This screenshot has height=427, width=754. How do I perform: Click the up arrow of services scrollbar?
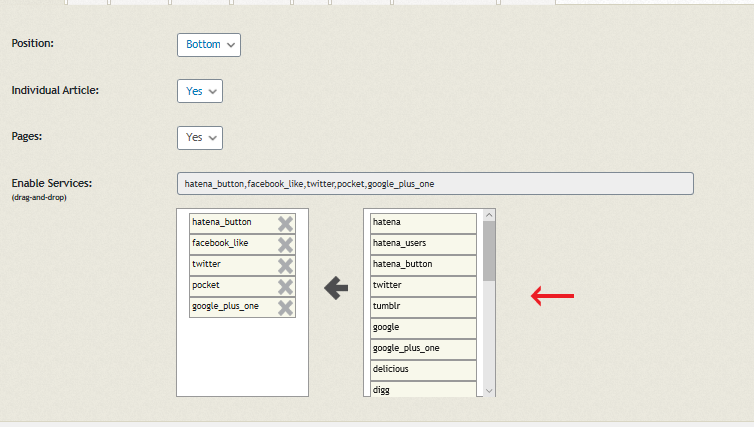pyautogui.click(x=489, y=215)
